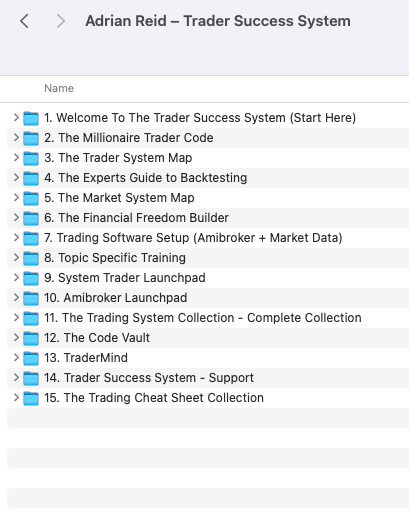Click the window title Adrian Reid – Trader Success System
The width and height of the screenshot is (409, 523).
[x=218, y=21]
